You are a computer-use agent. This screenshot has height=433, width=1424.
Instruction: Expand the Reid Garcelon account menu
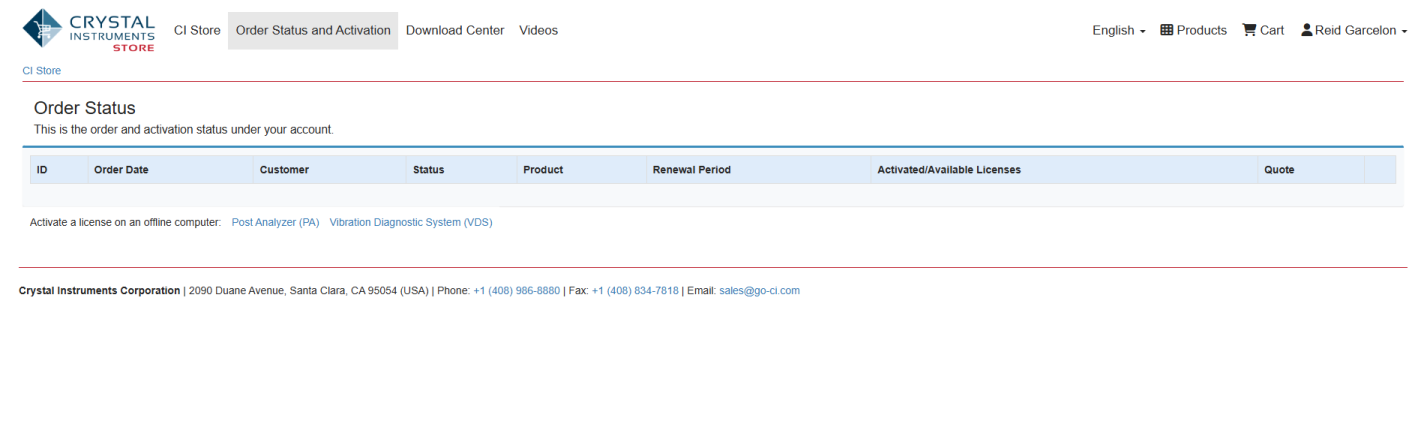1353,30
